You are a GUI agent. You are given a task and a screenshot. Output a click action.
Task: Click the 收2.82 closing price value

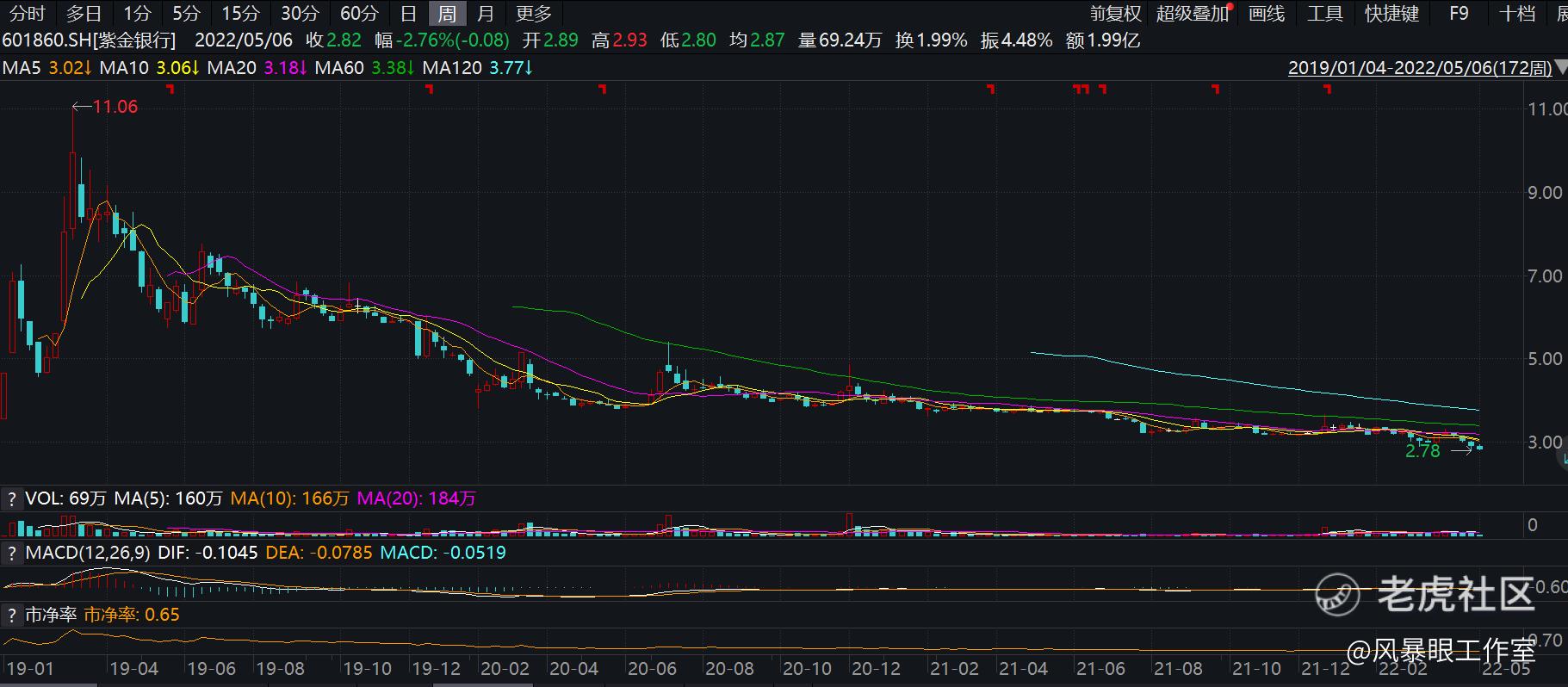point(333,40)
